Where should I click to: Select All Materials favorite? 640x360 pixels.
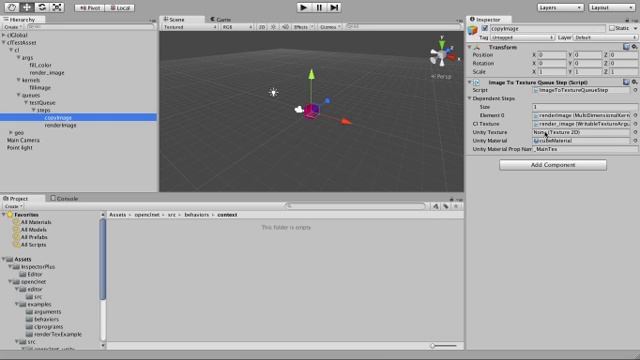[x=36, y=222]
